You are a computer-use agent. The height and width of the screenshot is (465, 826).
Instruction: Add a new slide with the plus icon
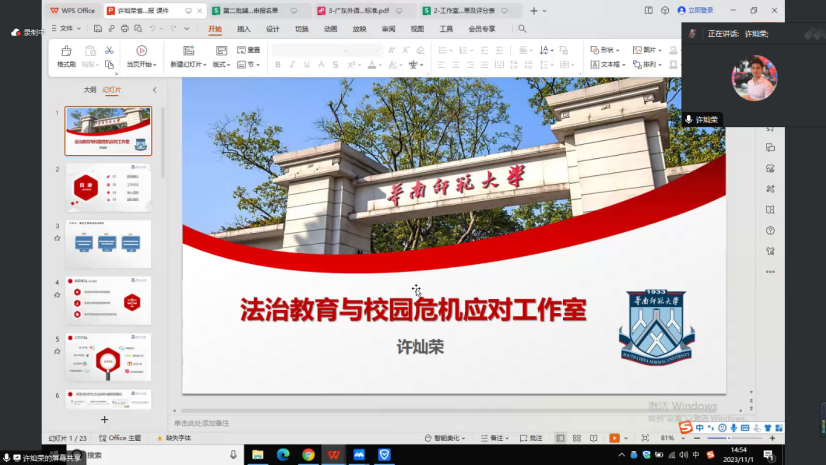click(x=104, y=420)
